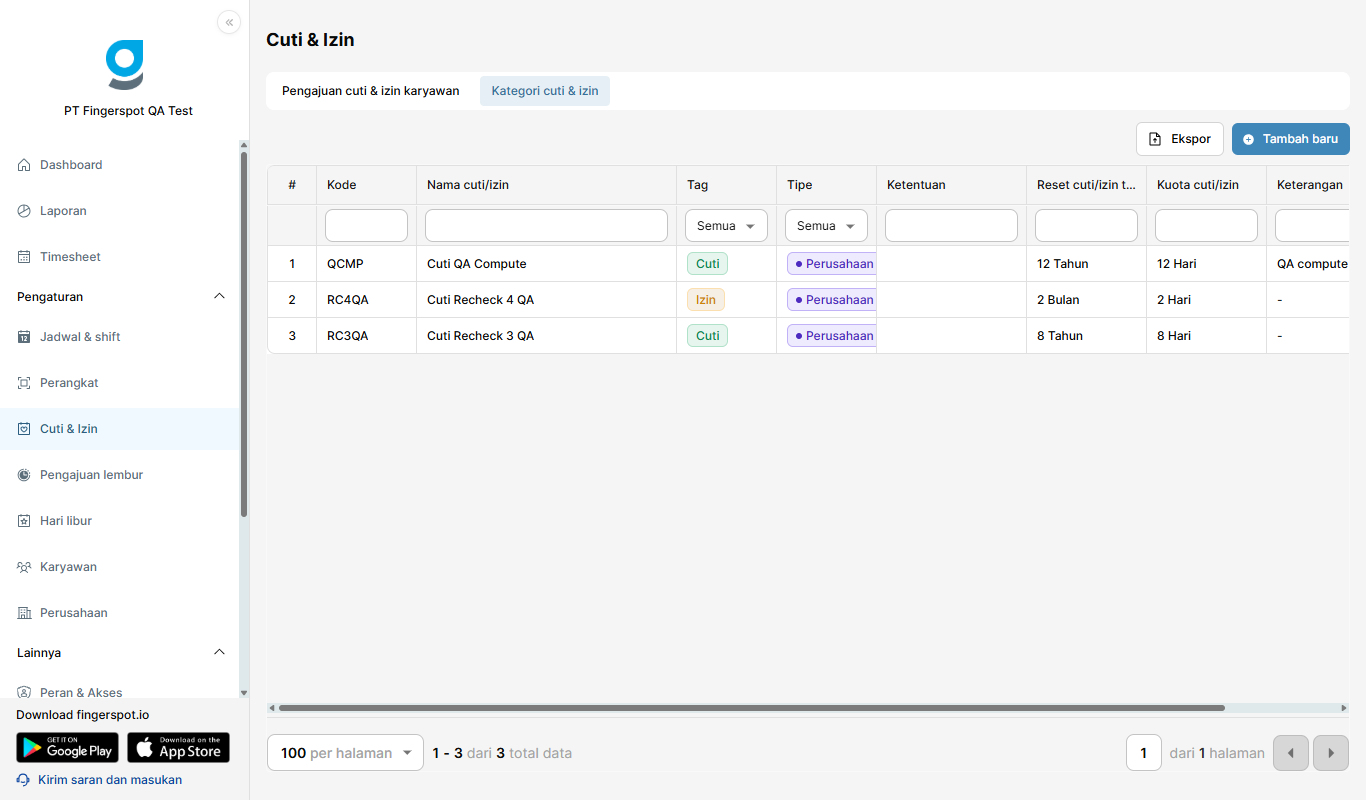Open Timesheet calendar icon
The image size is (1366, 800).
click(x=24, y=257)
